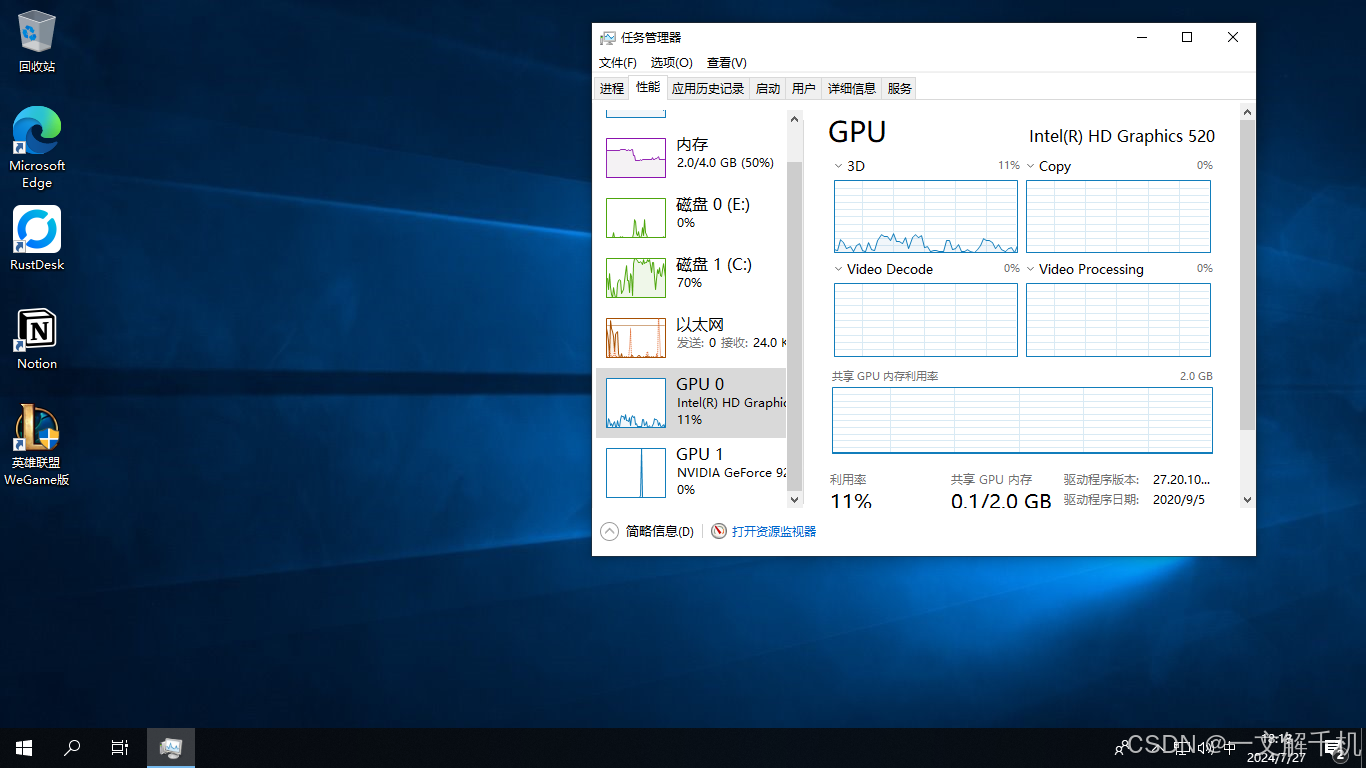Open Windows search on the taskbar
Screen dimensions: 1366x768
click(x=71, y=747)
